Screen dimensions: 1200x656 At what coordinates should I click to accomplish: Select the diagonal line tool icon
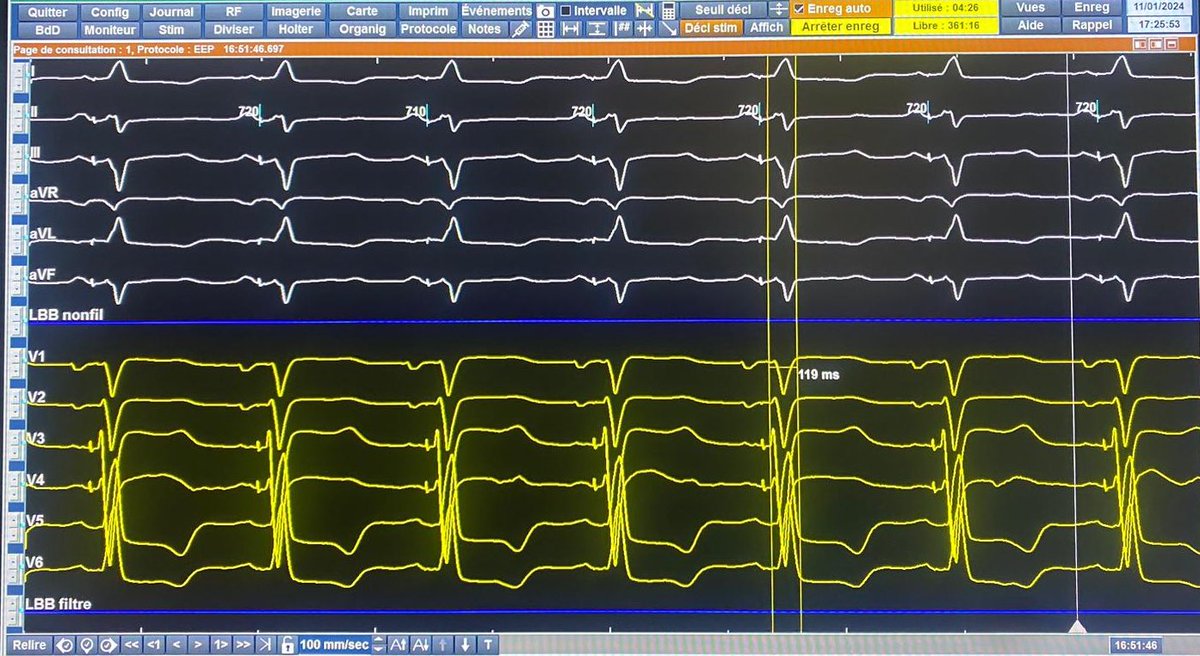click(669, 29)
